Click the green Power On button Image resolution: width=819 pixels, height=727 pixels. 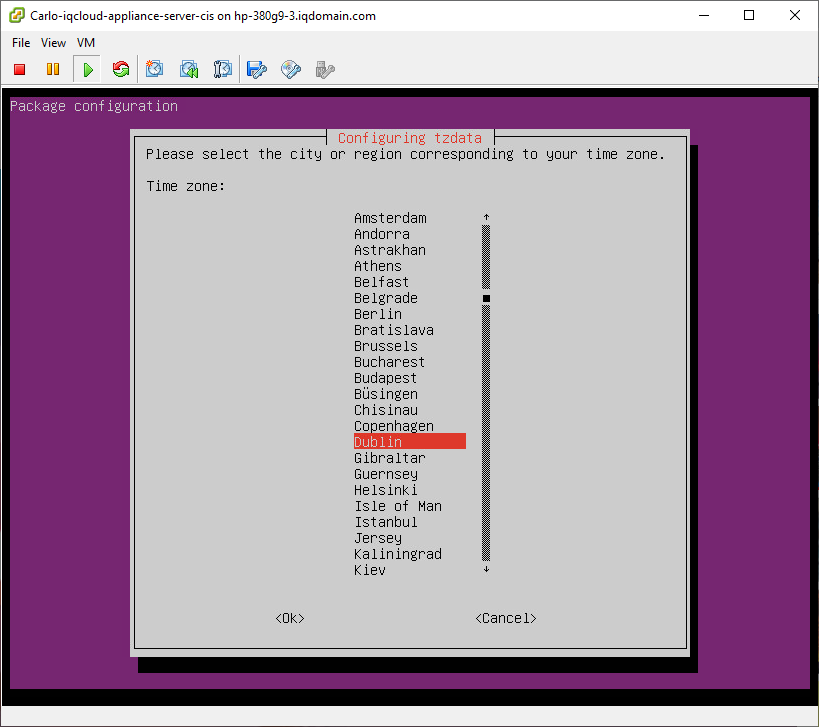(88, 69)
